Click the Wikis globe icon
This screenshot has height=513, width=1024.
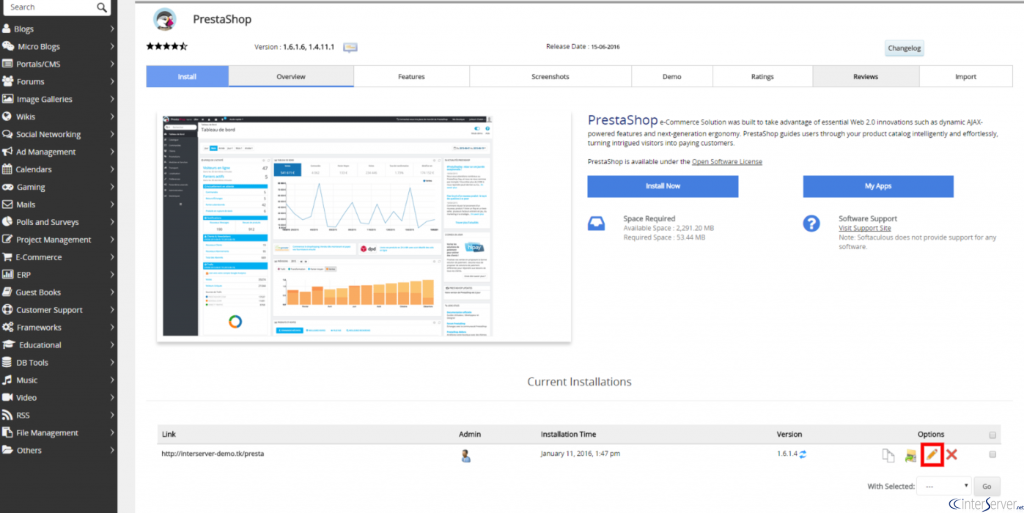tap(7, 117)
